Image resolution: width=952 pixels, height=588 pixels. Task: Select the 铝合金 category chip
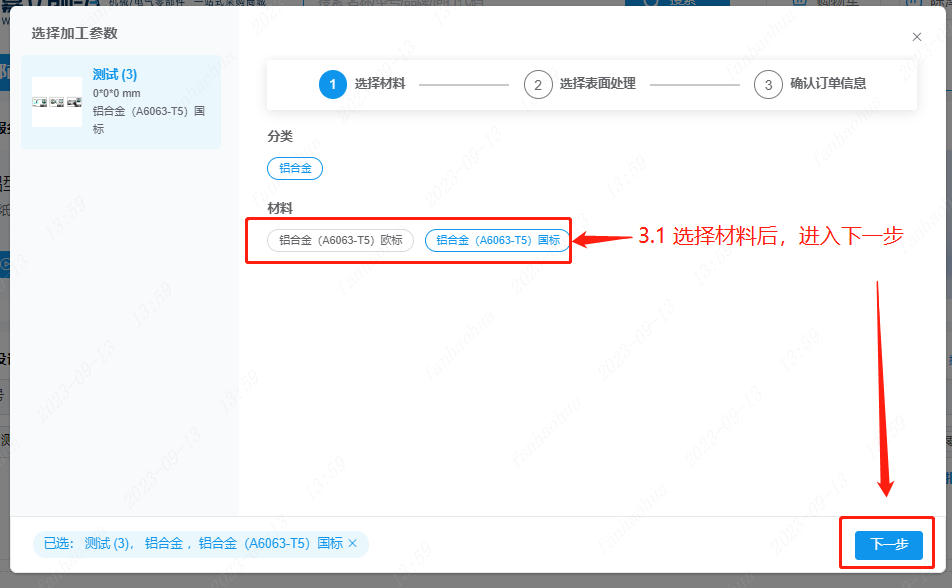pos(295,168)
